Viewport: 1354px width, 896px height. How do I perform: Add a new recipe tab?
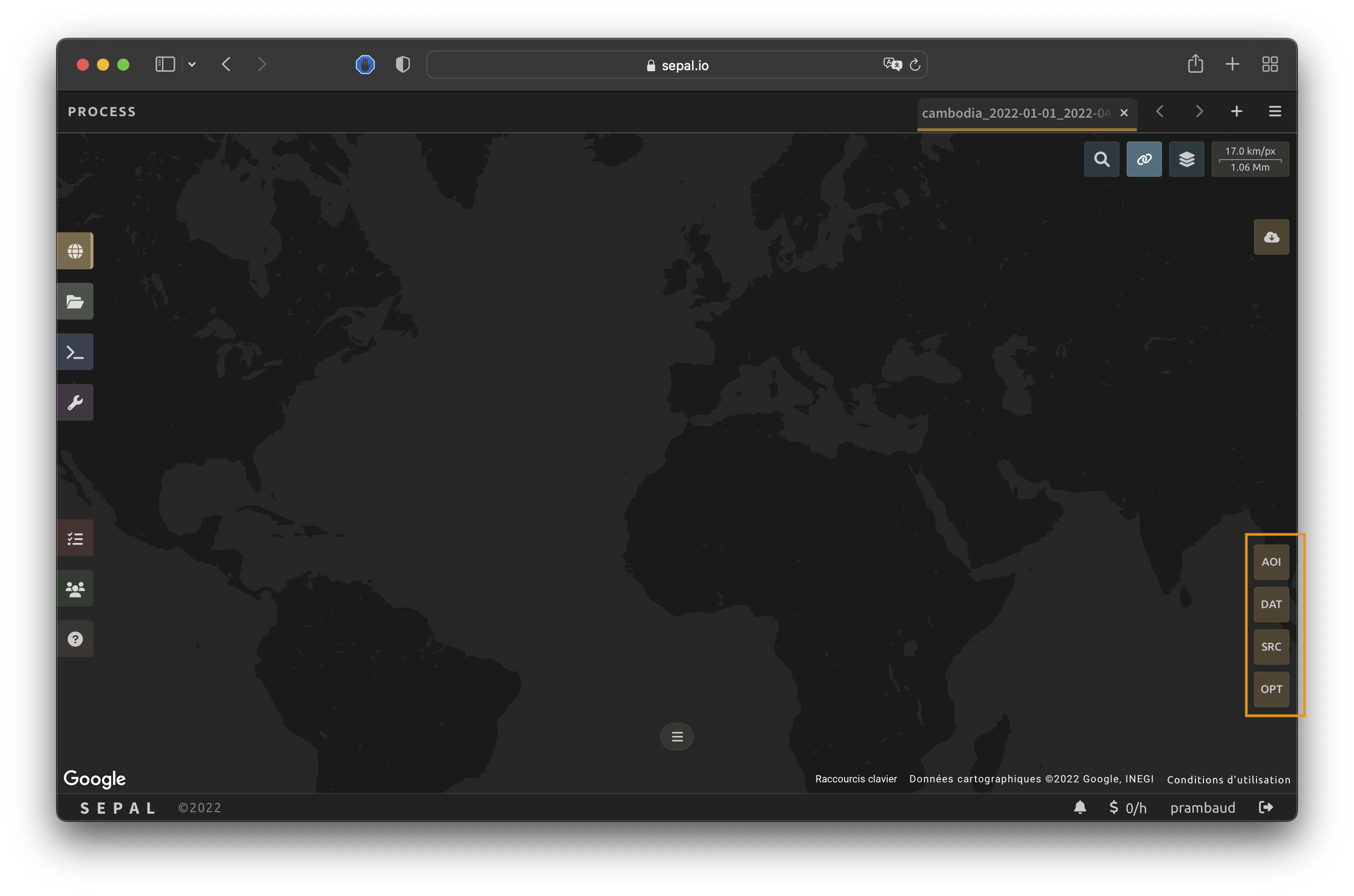[x=1236, y=112]
